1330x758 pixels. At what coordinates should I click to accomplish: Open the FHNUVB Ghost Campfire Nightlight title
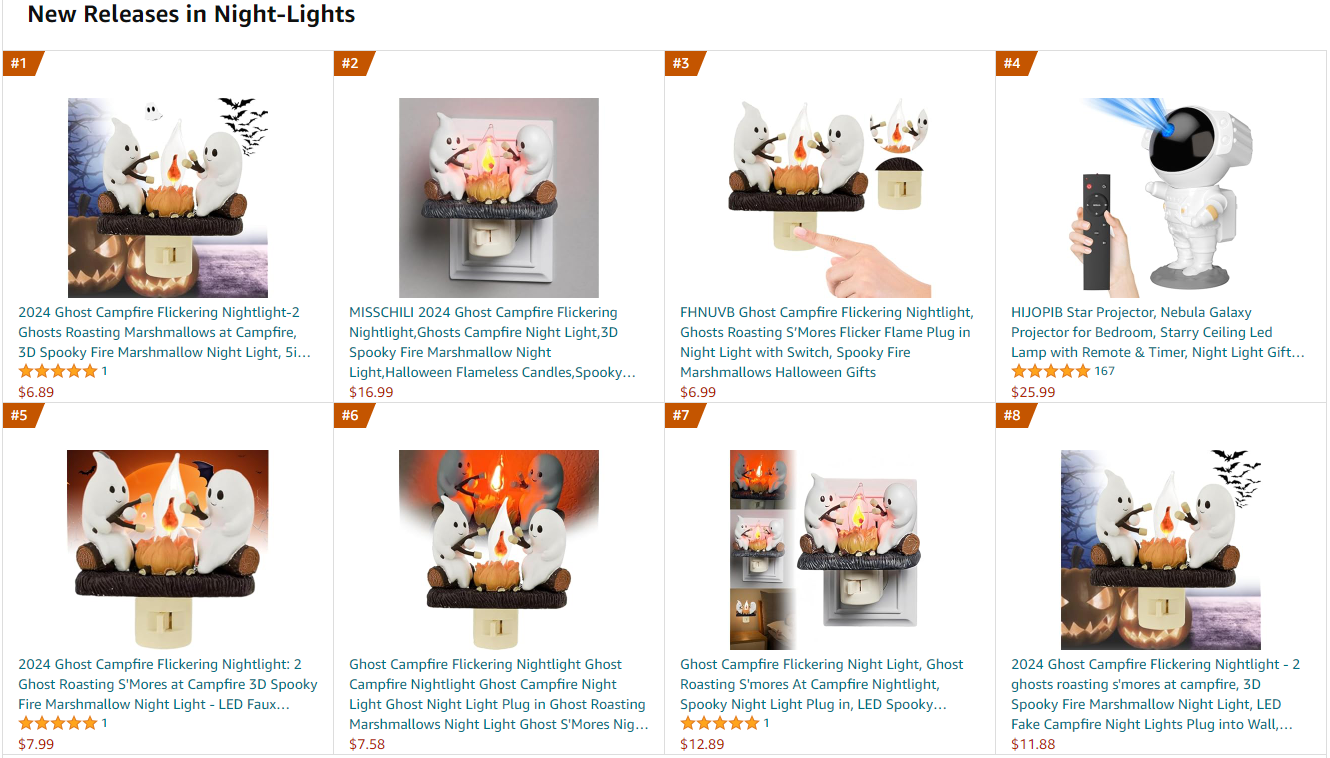[827, 342]
